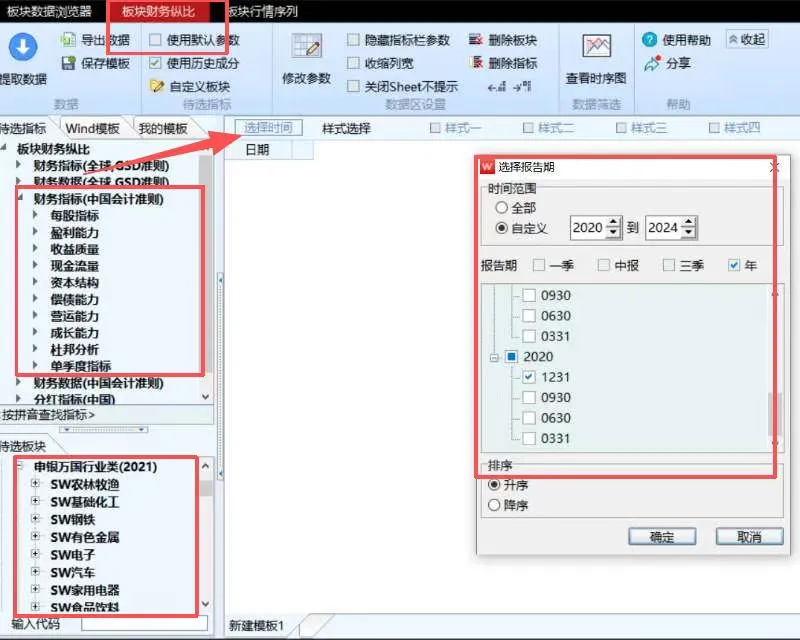
Task: Open 自定义板块 custom sector icon
Action: pos(157,86)
